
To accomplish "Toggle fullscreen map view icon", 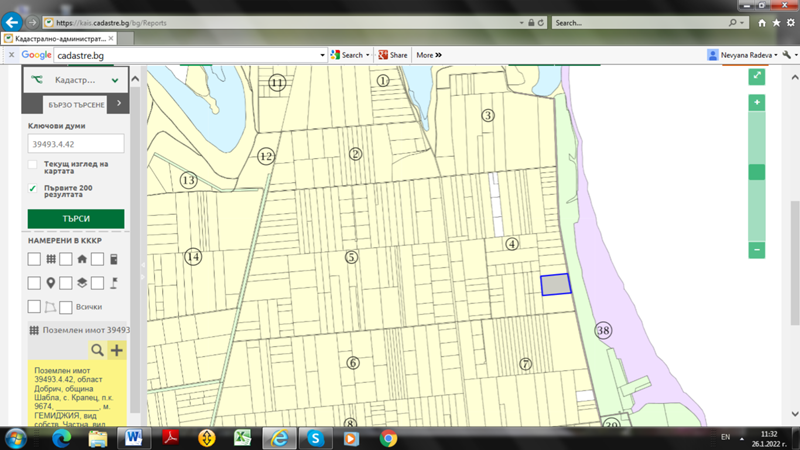I will 757,76.
